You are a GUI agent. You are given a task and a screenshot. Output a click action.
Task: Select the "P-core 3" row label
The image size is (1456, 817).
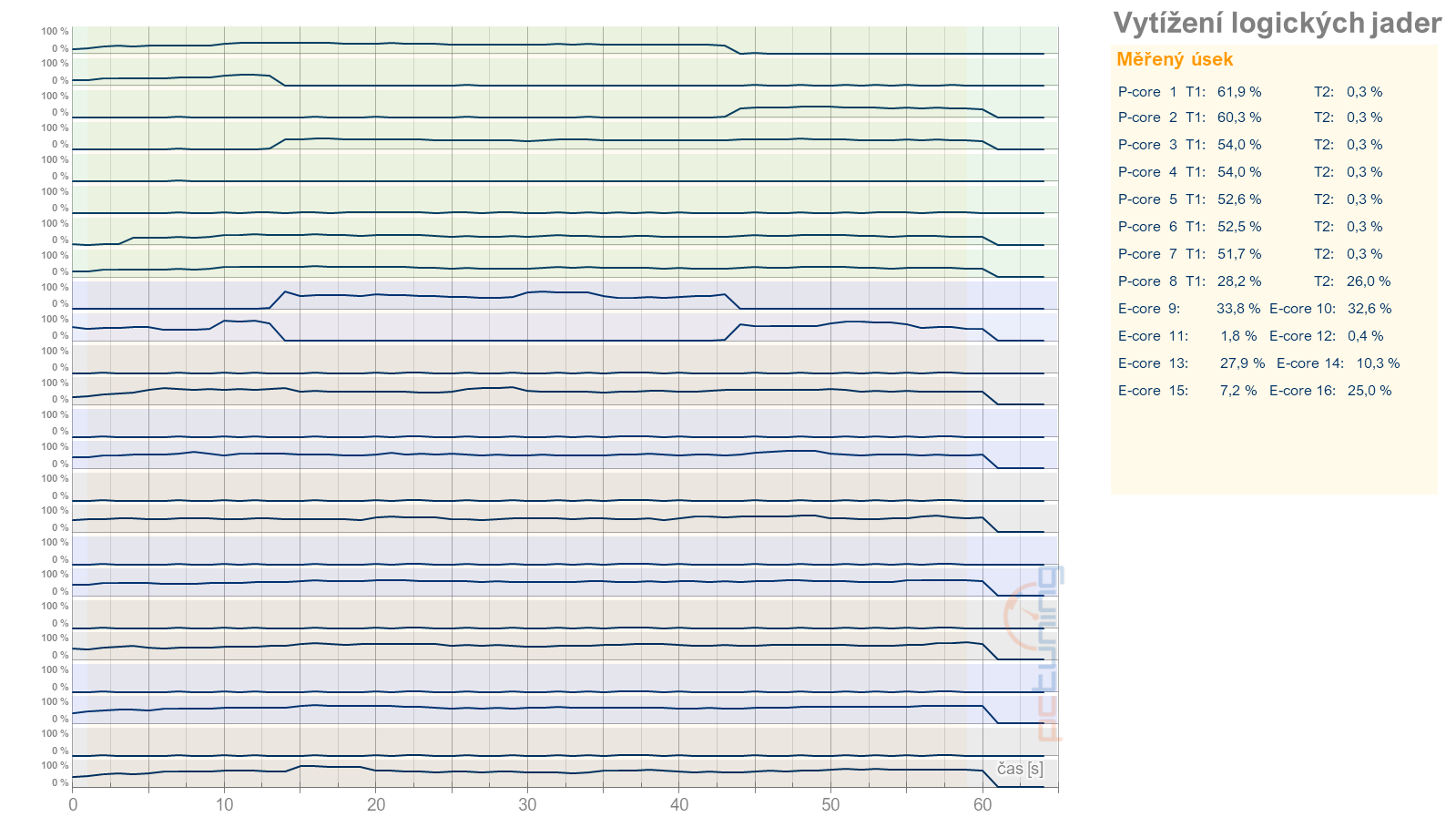(x=1147, y=145)
